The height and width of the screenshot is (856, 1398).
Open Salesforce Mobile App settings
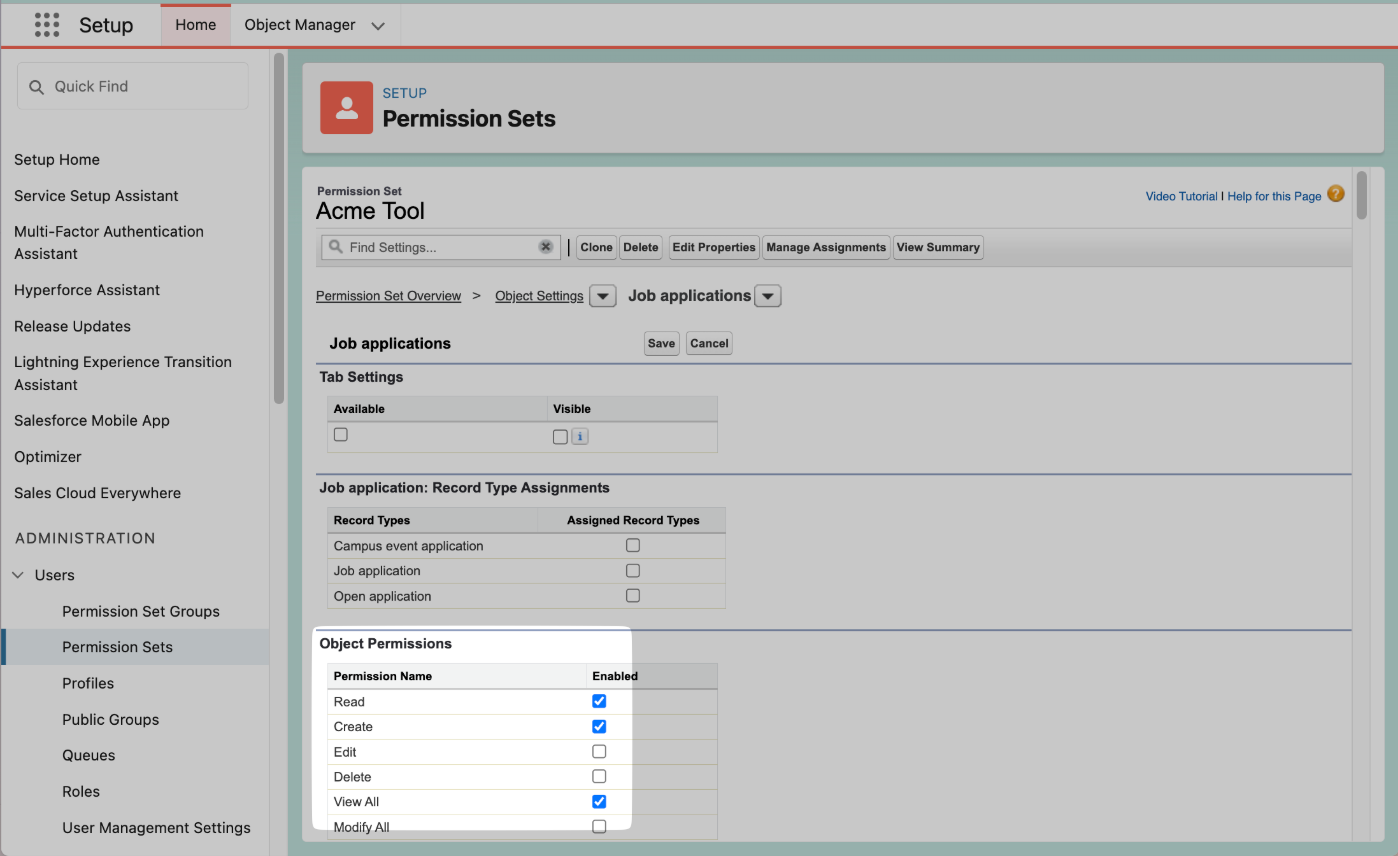92,421
